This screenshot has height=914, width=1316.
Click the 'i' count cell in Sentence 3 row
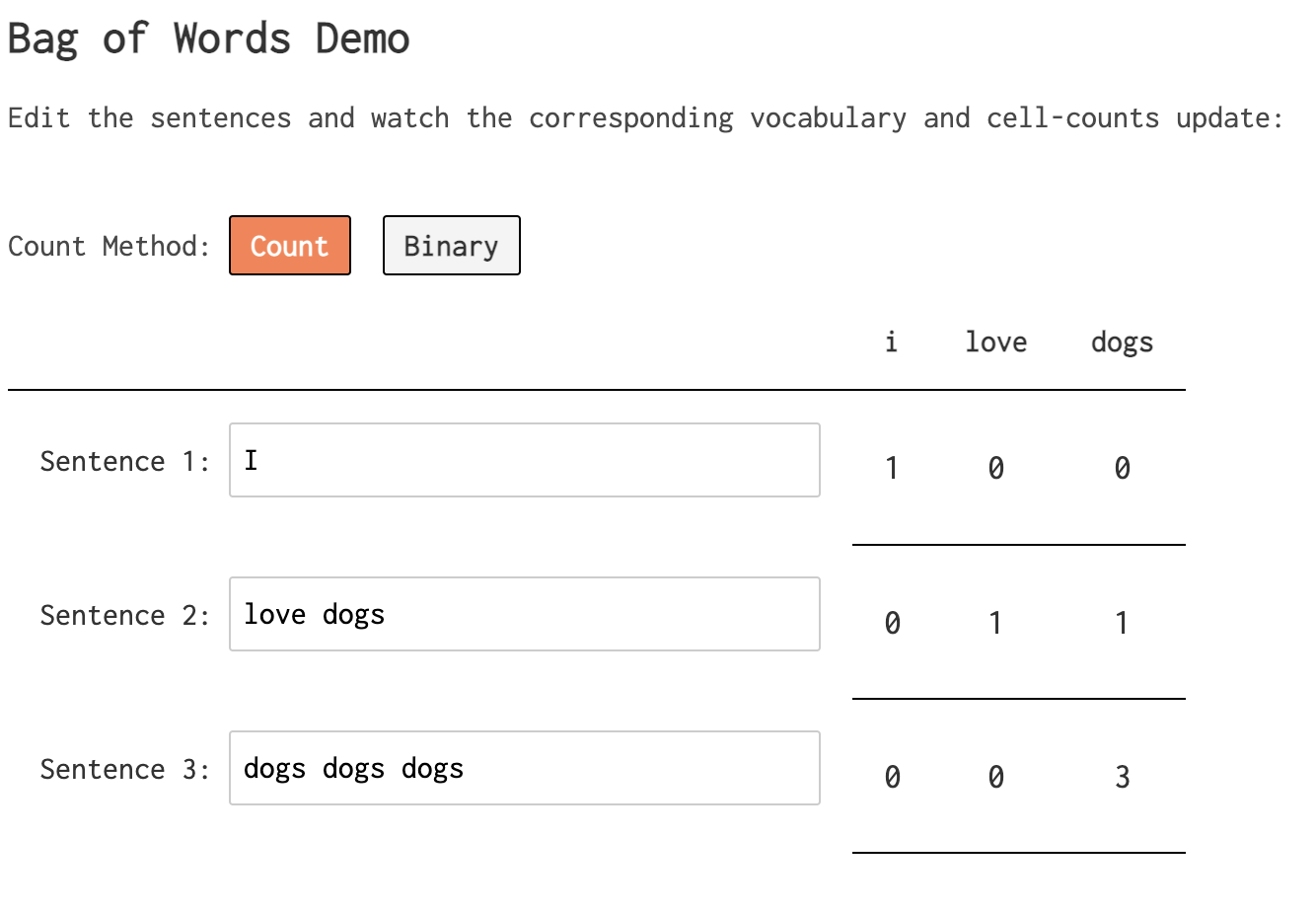tap(892, 777)
